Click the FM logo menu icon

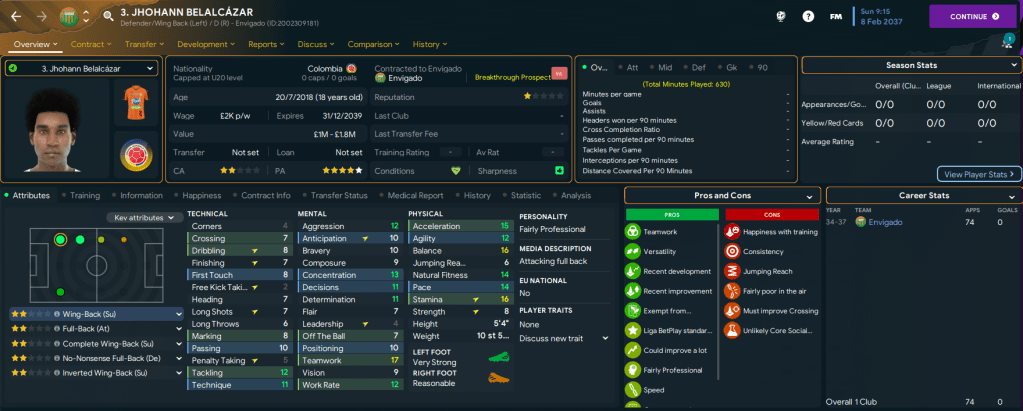click(x=836, y=17)
